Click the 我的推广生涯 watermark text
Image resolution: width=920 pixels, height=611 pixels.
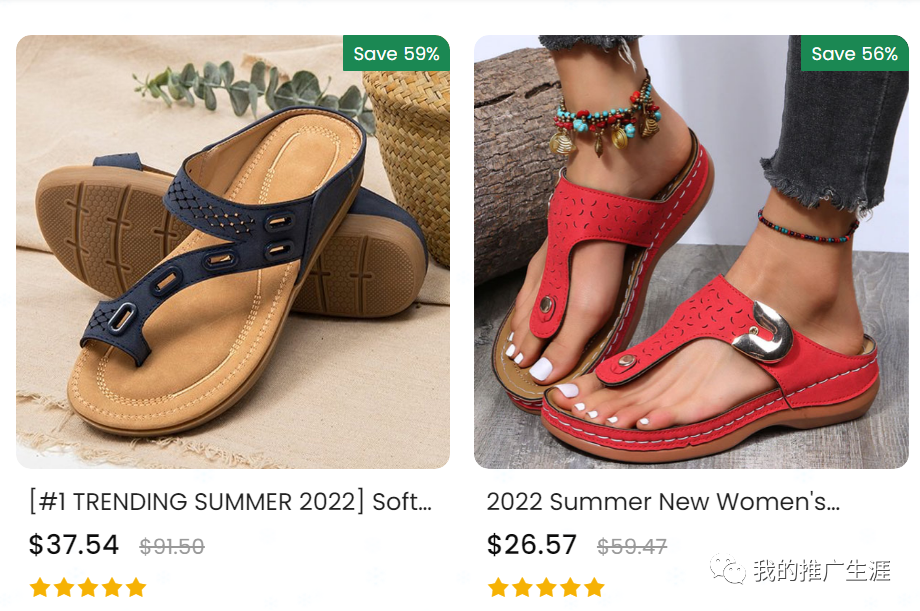[821, 571]
